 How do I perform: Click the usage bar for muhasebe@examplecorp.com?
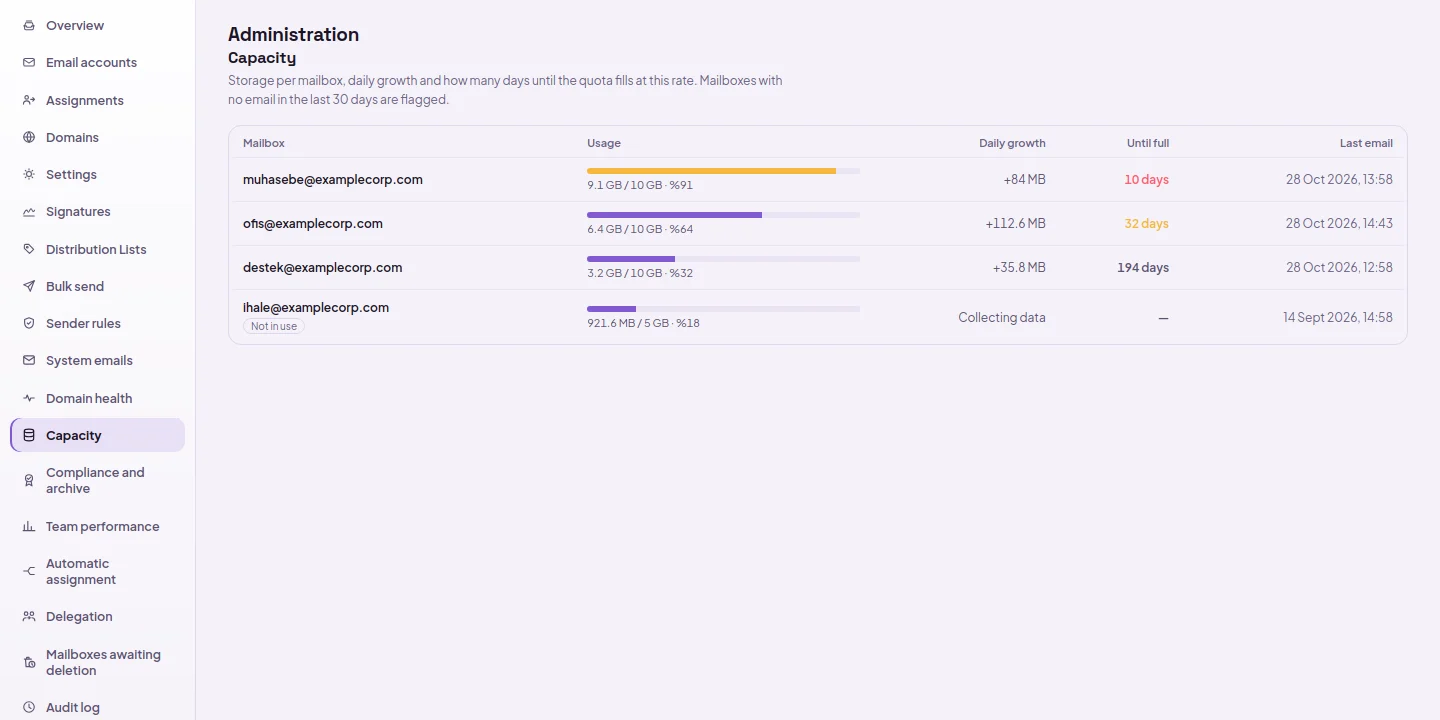click(723, 171)
